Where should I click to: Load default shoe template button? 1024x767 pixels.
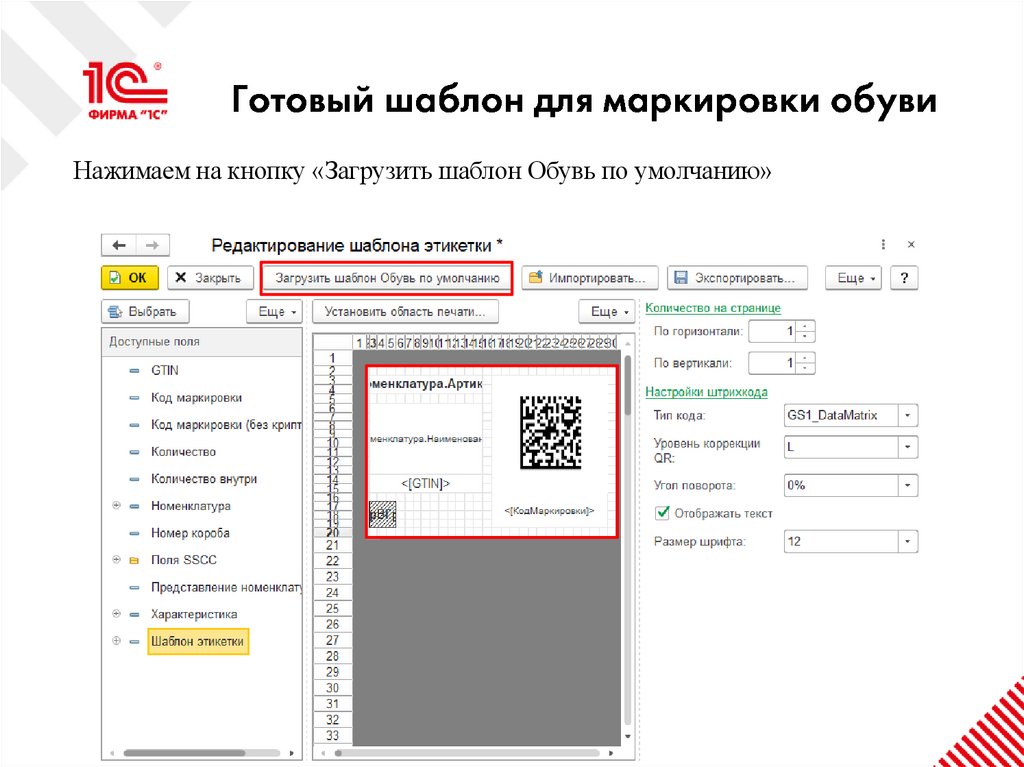tap(387, 278)
